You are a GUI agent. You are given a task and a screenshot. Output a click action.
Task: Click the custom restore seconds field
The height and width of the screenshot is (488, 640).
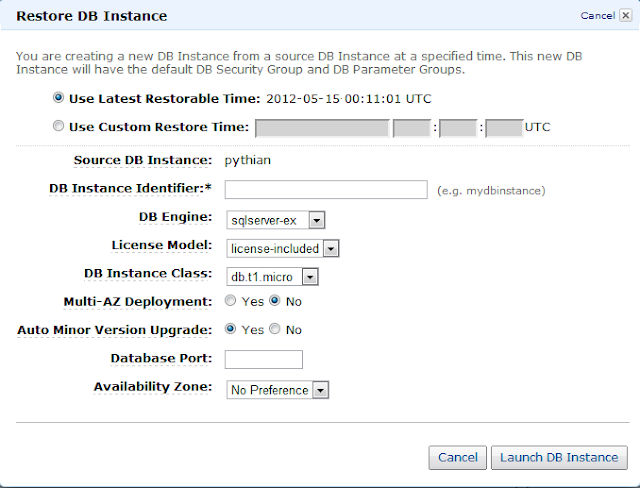point(504,128)
